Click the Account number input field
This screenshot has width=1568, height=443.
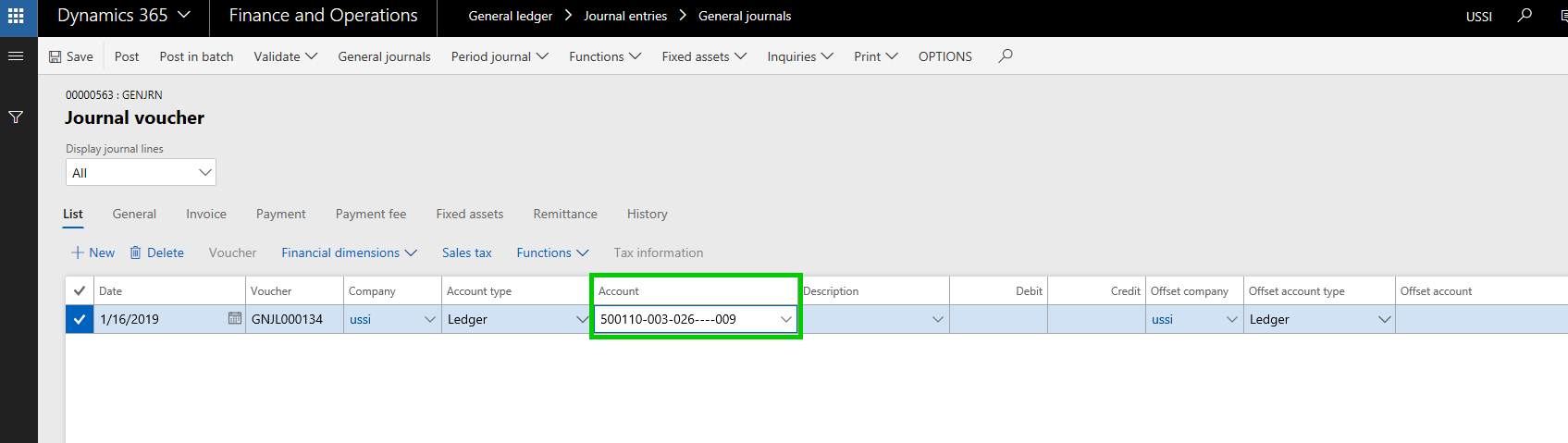(685, 319)
